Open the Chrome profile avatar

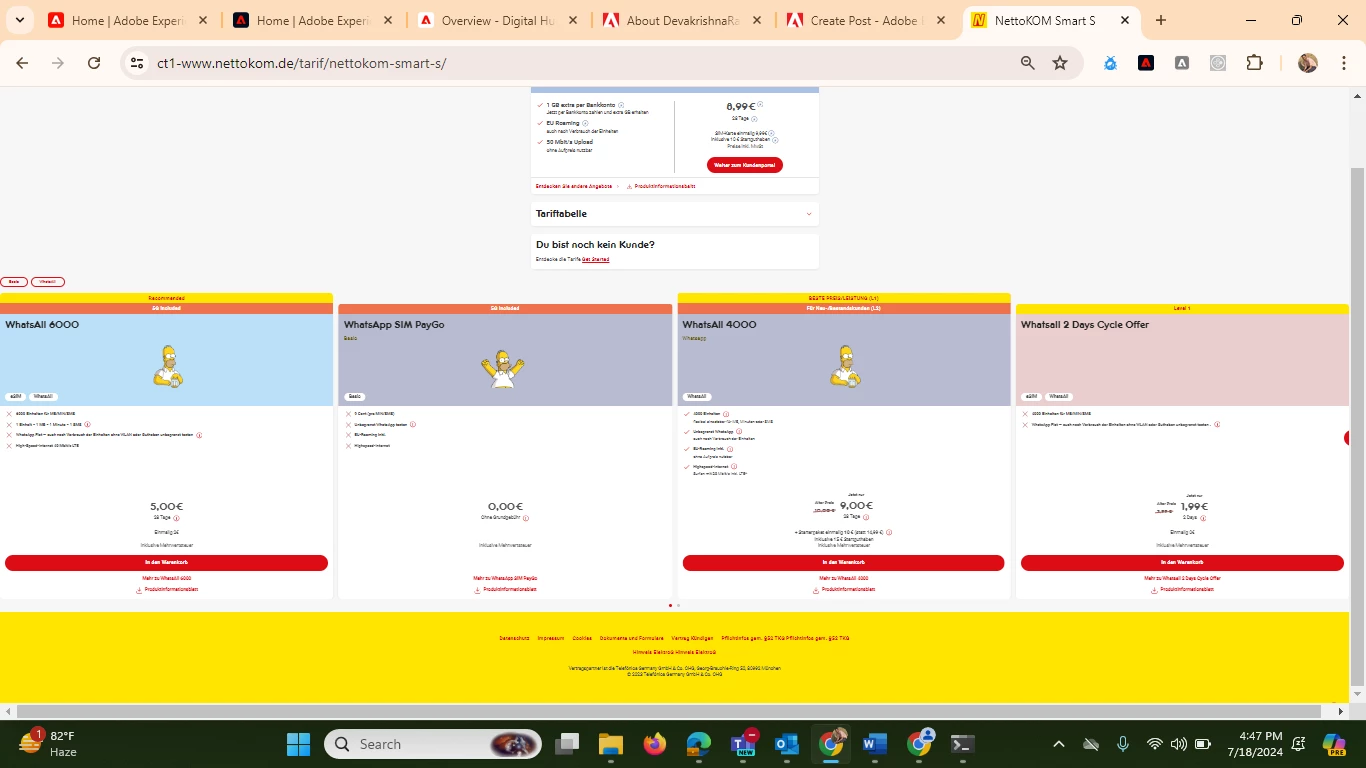coord(1308,63)
